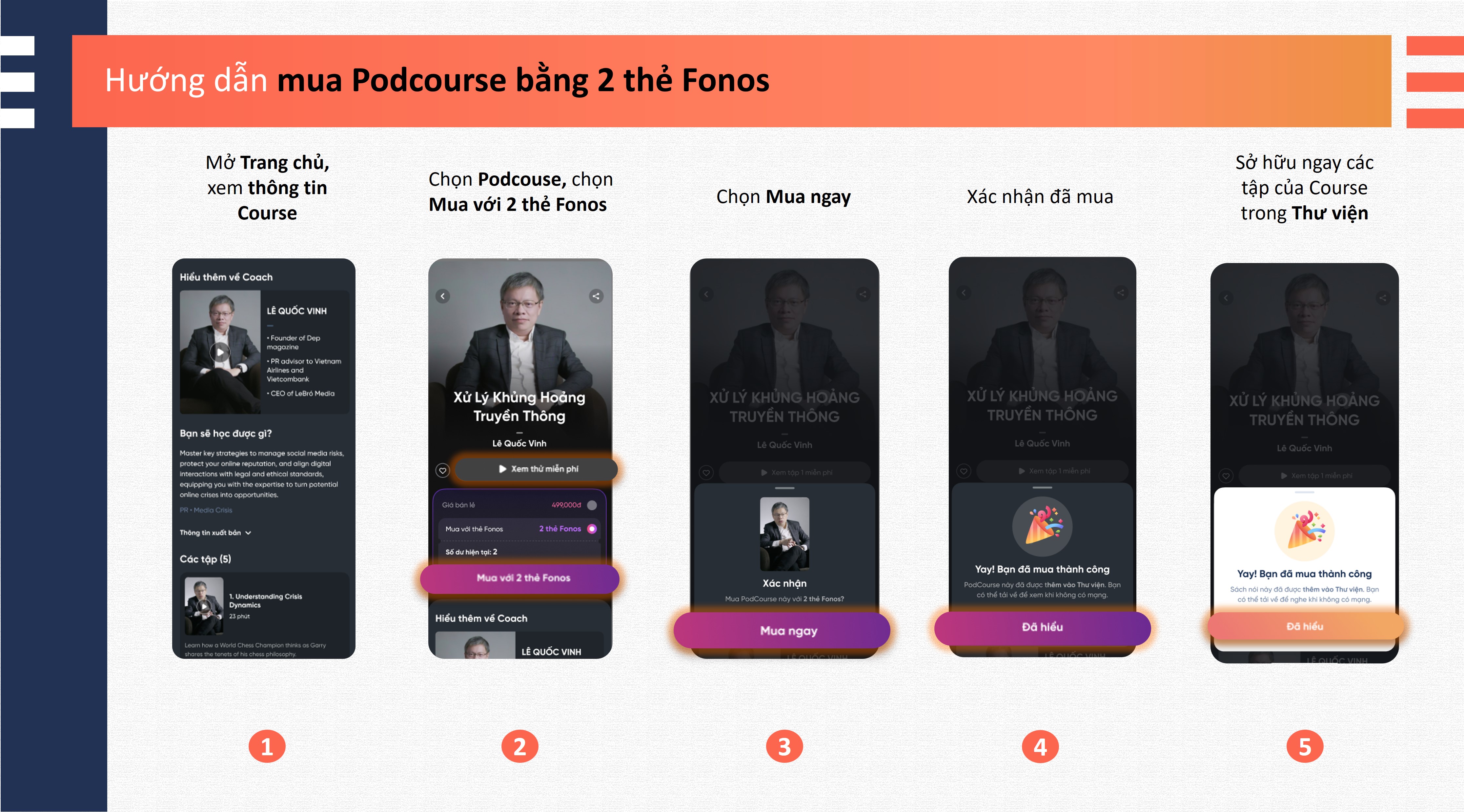Screen dimensions: 1464x812
Task: Click the purple Đã hiểu button in step 4
Action: coord(1042,627)
